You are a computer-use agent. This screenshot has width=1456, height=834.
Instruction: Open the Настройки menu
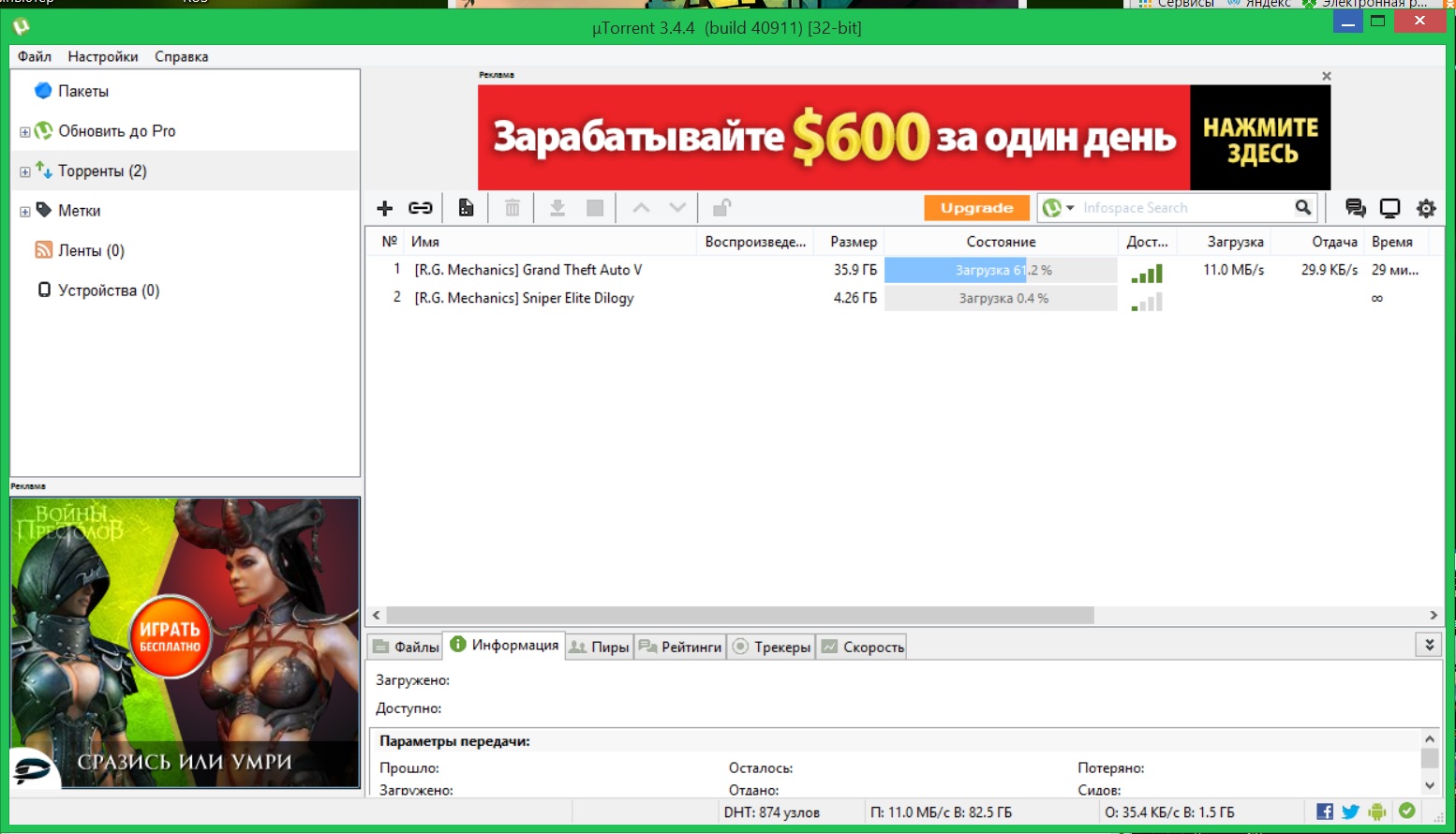[x=103, y=56]
